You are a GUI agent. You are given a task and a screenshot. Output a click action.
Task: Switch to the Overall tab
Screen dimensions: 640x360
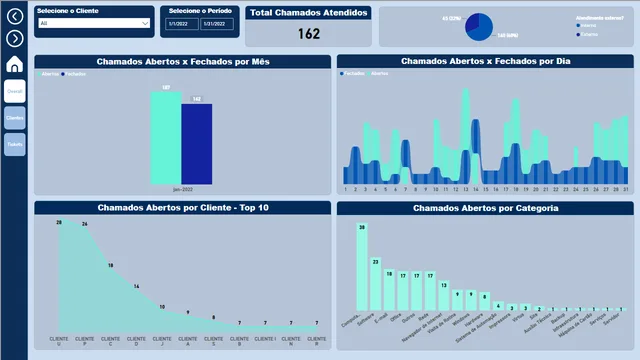tap(15, 91)
